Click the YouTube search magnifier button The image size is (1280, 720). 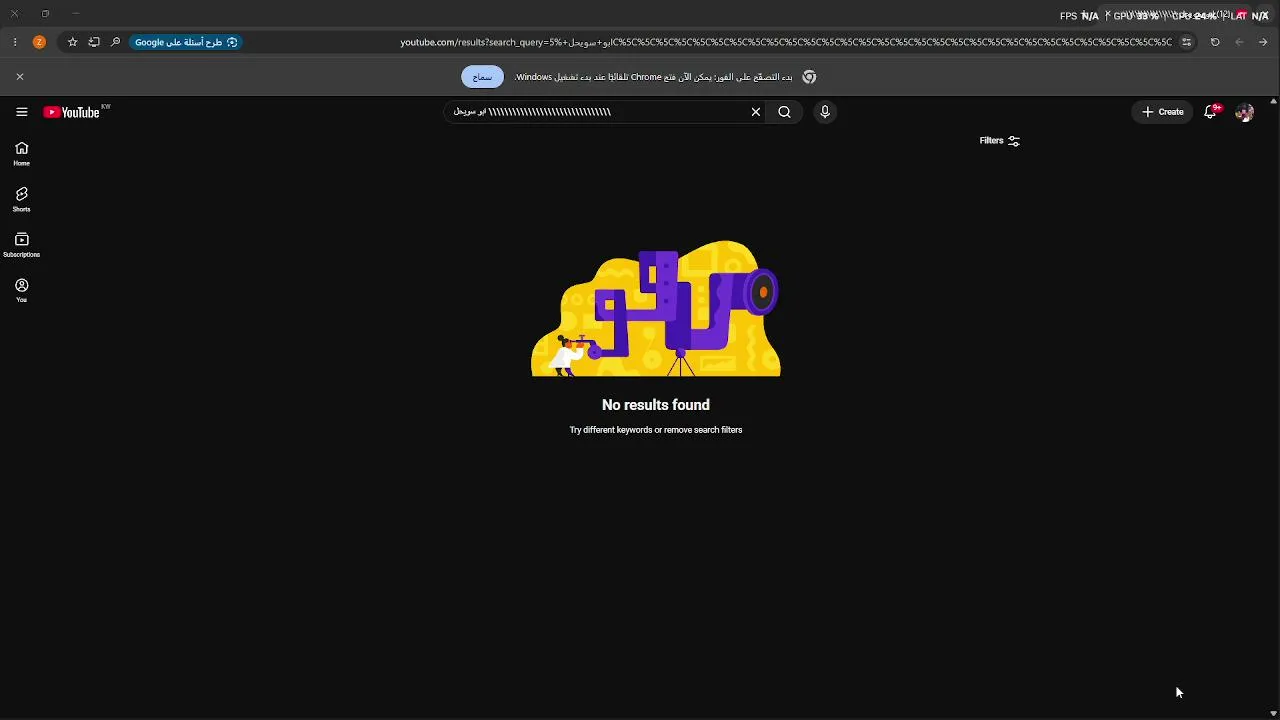[x=784, y=112]
